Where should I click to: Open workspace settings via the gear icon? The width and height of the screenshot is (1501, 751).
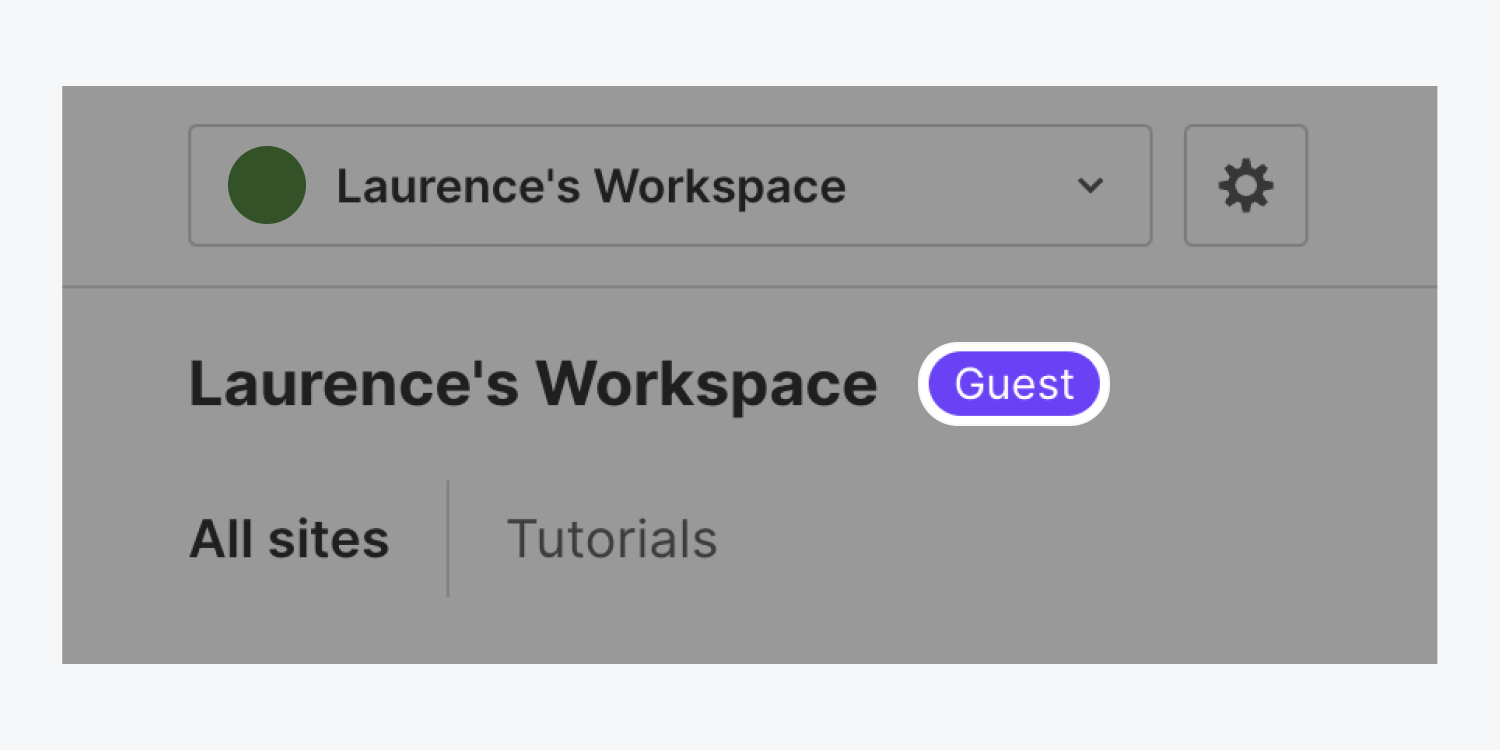click(x=1245, y=185)
